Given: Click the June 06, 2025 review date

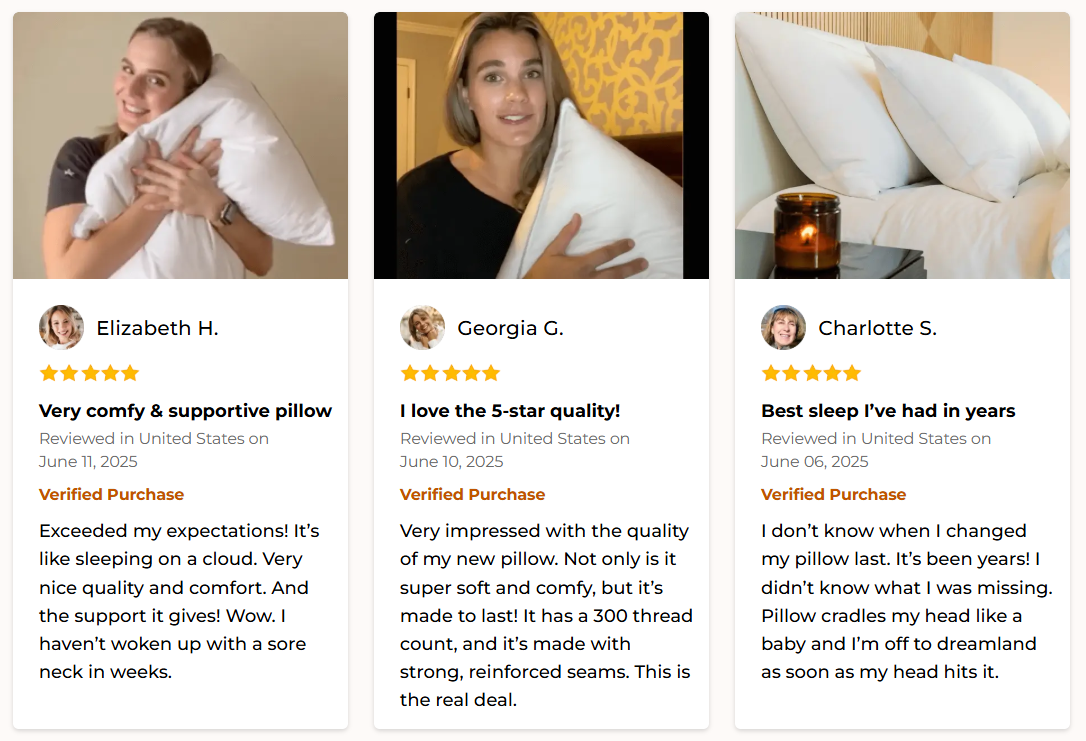Looking at the screenshot, I should tap(814, 461).
